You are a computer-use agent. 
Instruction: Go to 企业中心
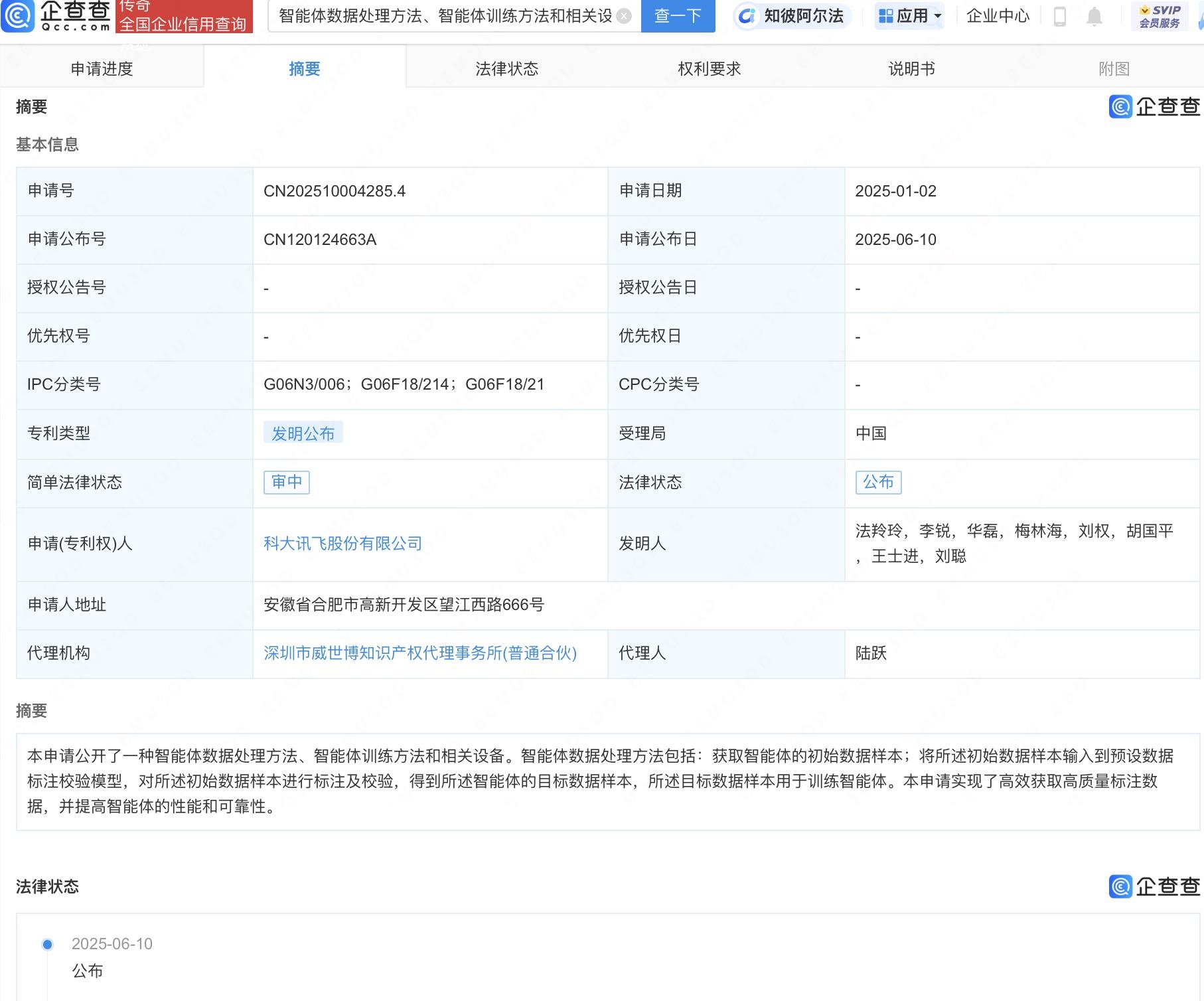tap(998, 16)
